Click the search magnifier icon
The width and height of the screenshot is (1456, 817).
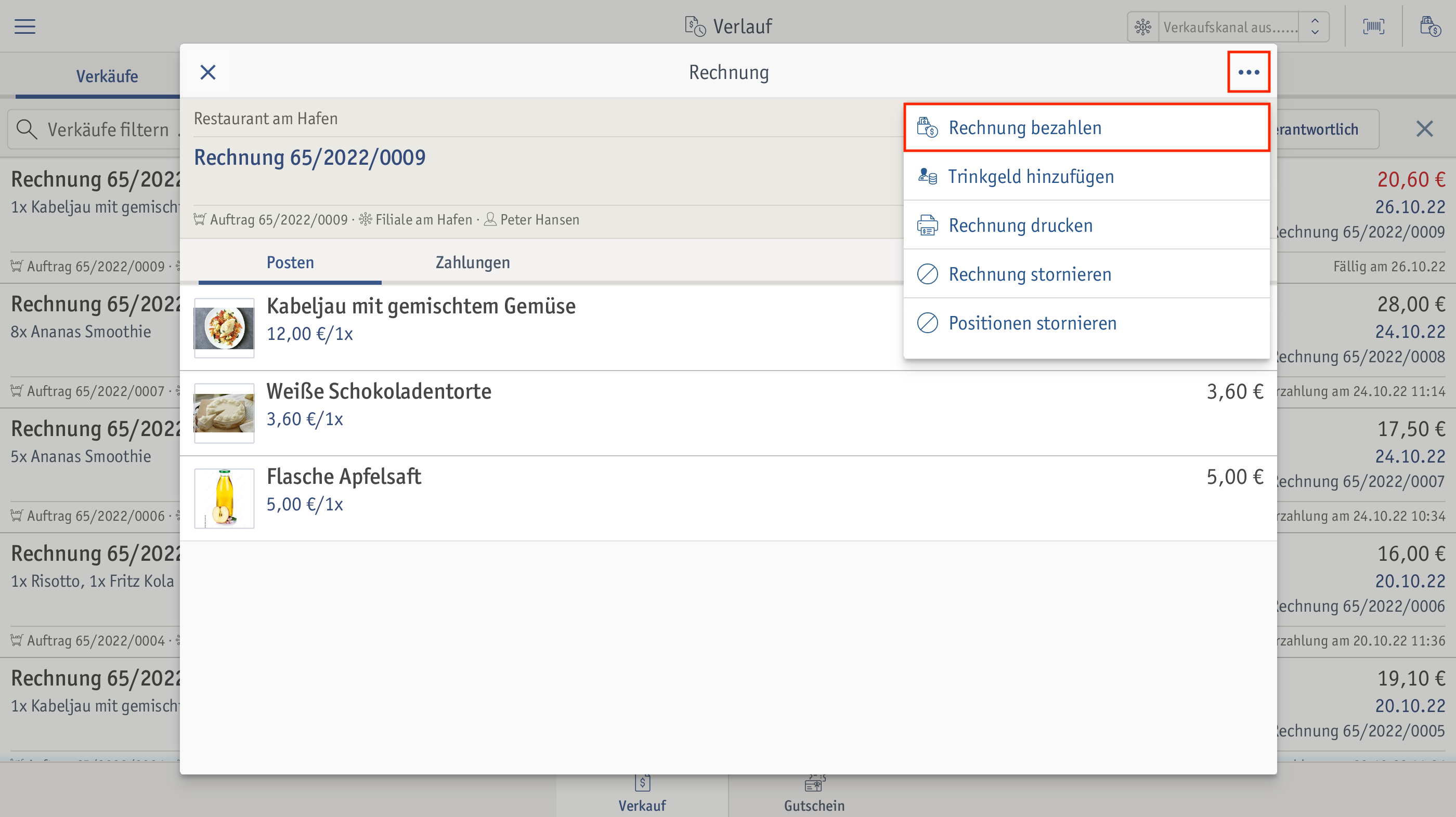[x=27, y=129]
